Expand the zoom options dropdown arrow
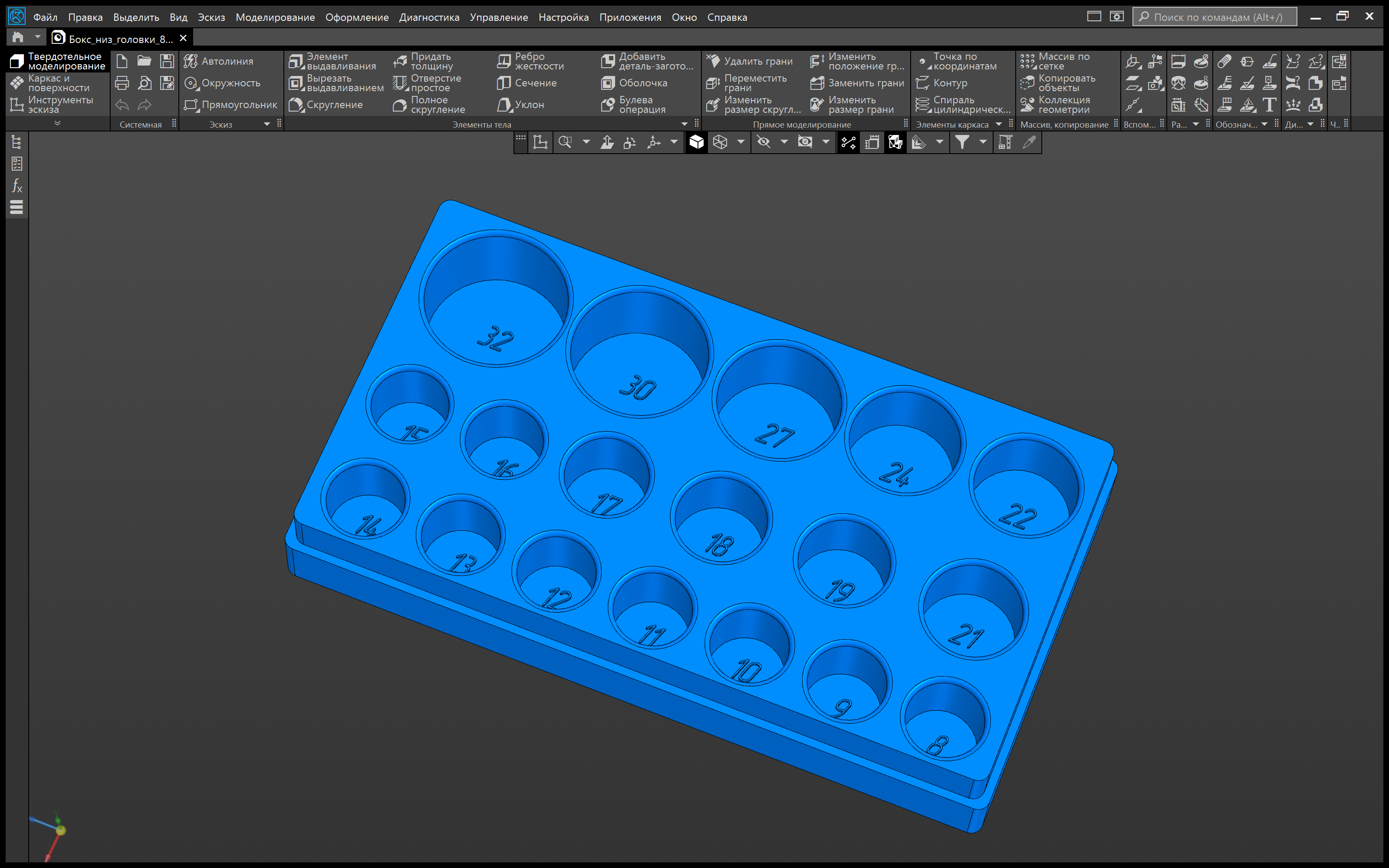 pos(586,142)
